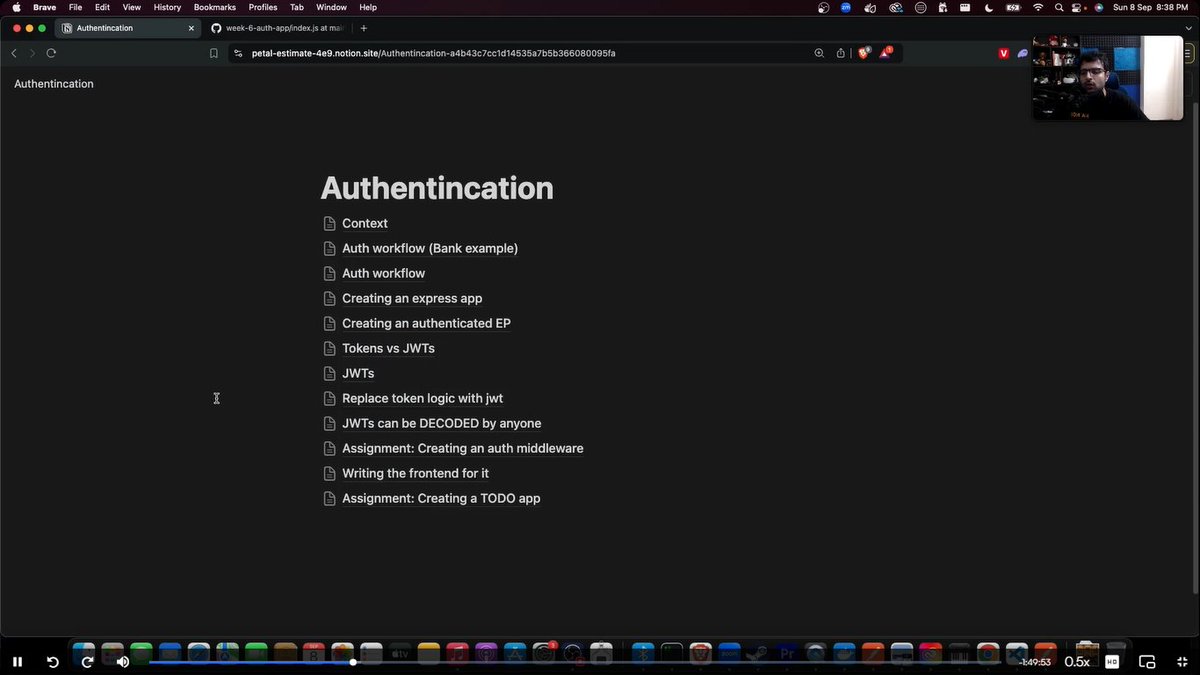Open the Bookmarks menu

pos(214,7)
